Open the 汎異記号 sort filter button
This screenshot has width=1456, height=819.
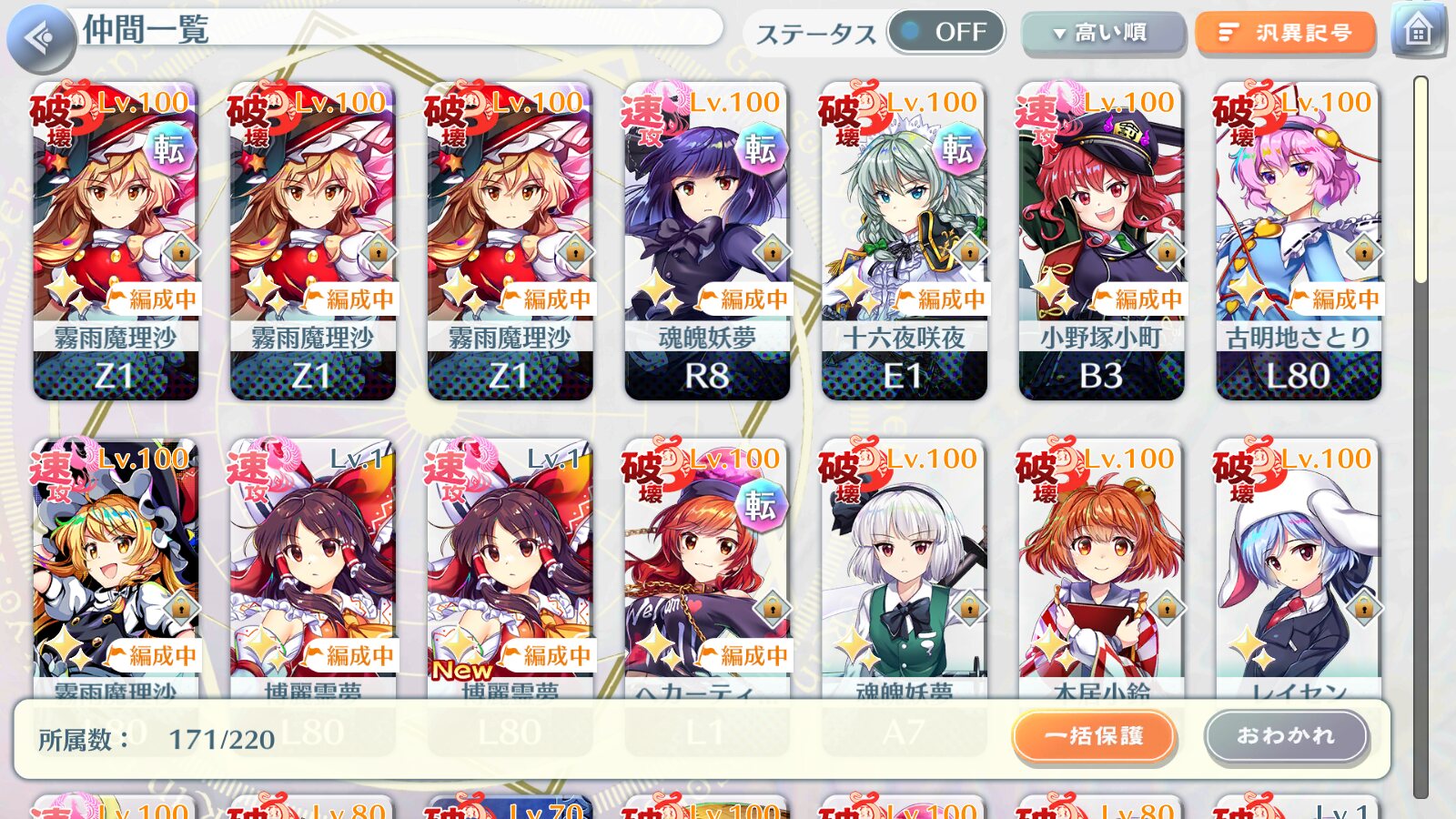point(1286,33)
